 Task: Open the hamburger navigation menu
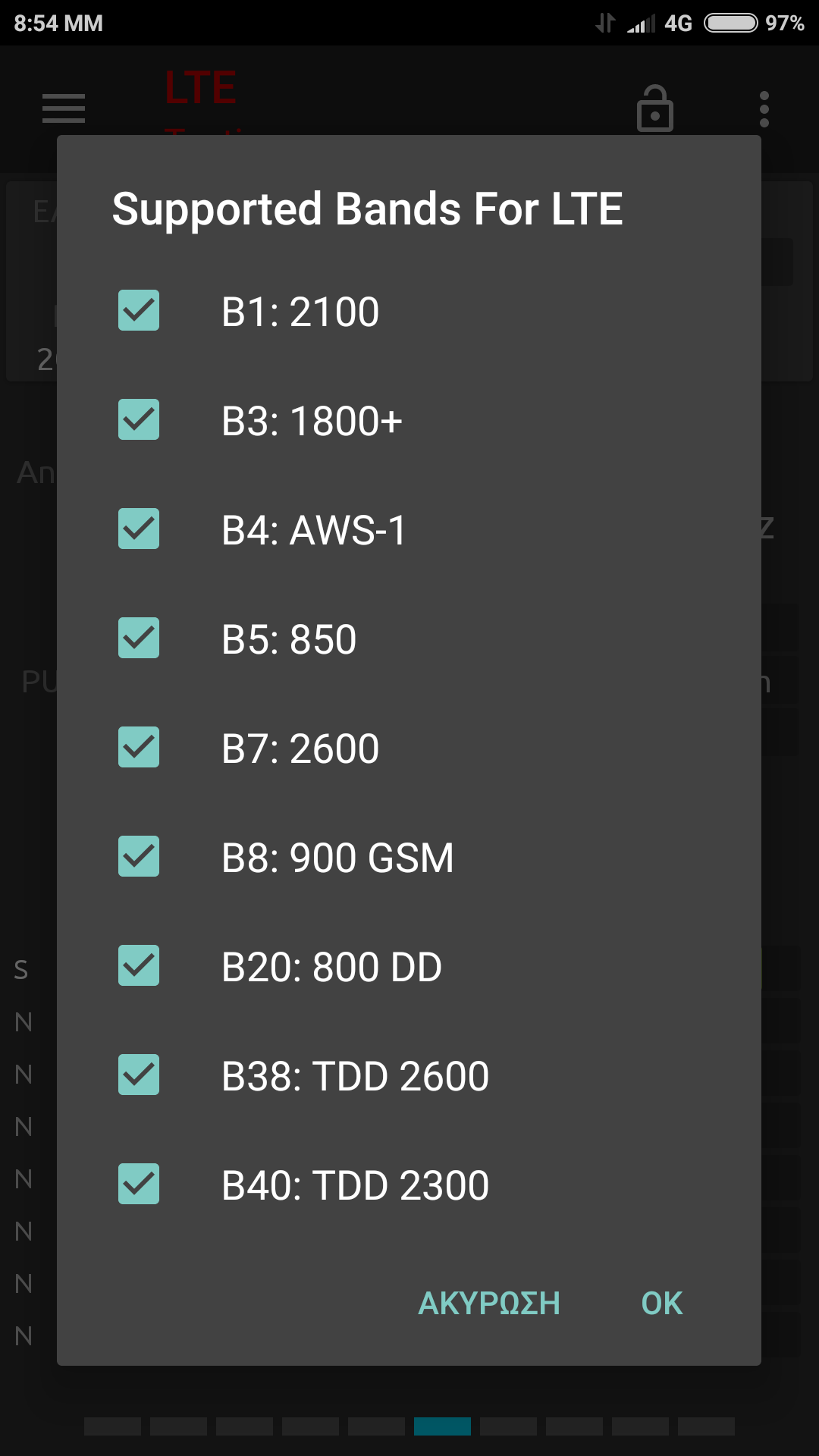(64, 108)
